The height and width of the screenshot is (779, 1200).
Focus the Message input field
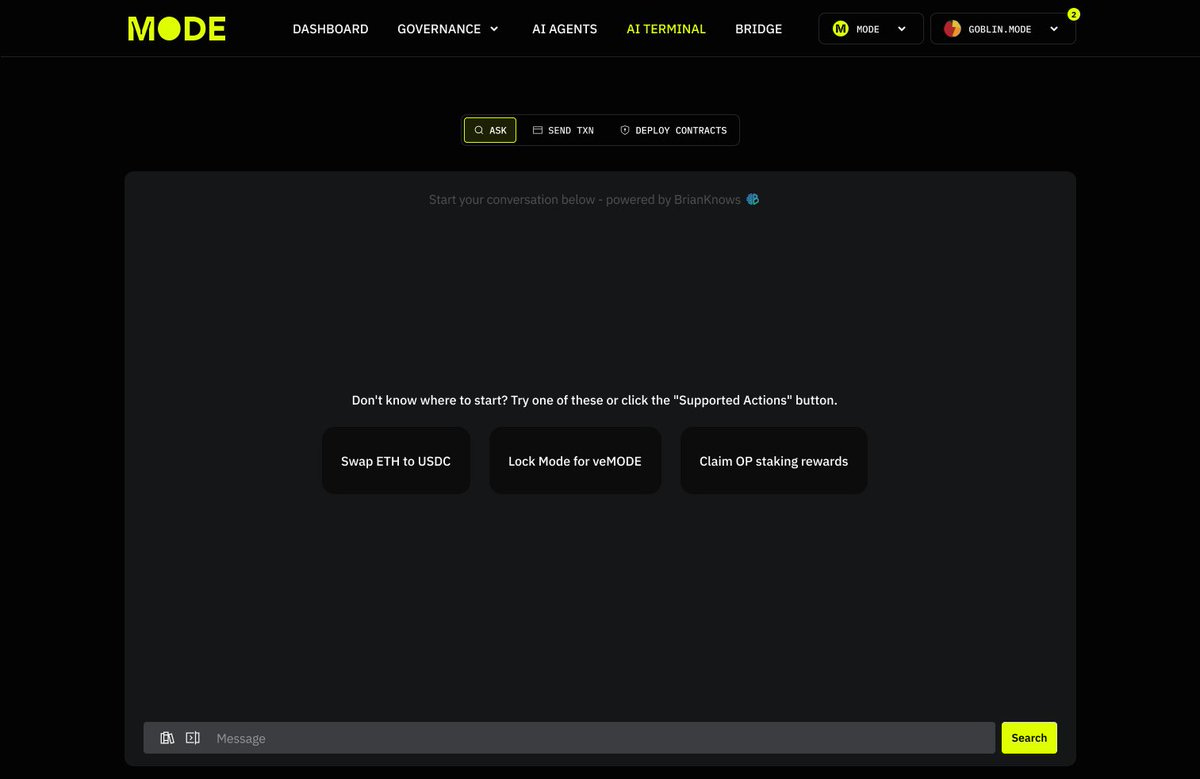(x=570, y=738)
